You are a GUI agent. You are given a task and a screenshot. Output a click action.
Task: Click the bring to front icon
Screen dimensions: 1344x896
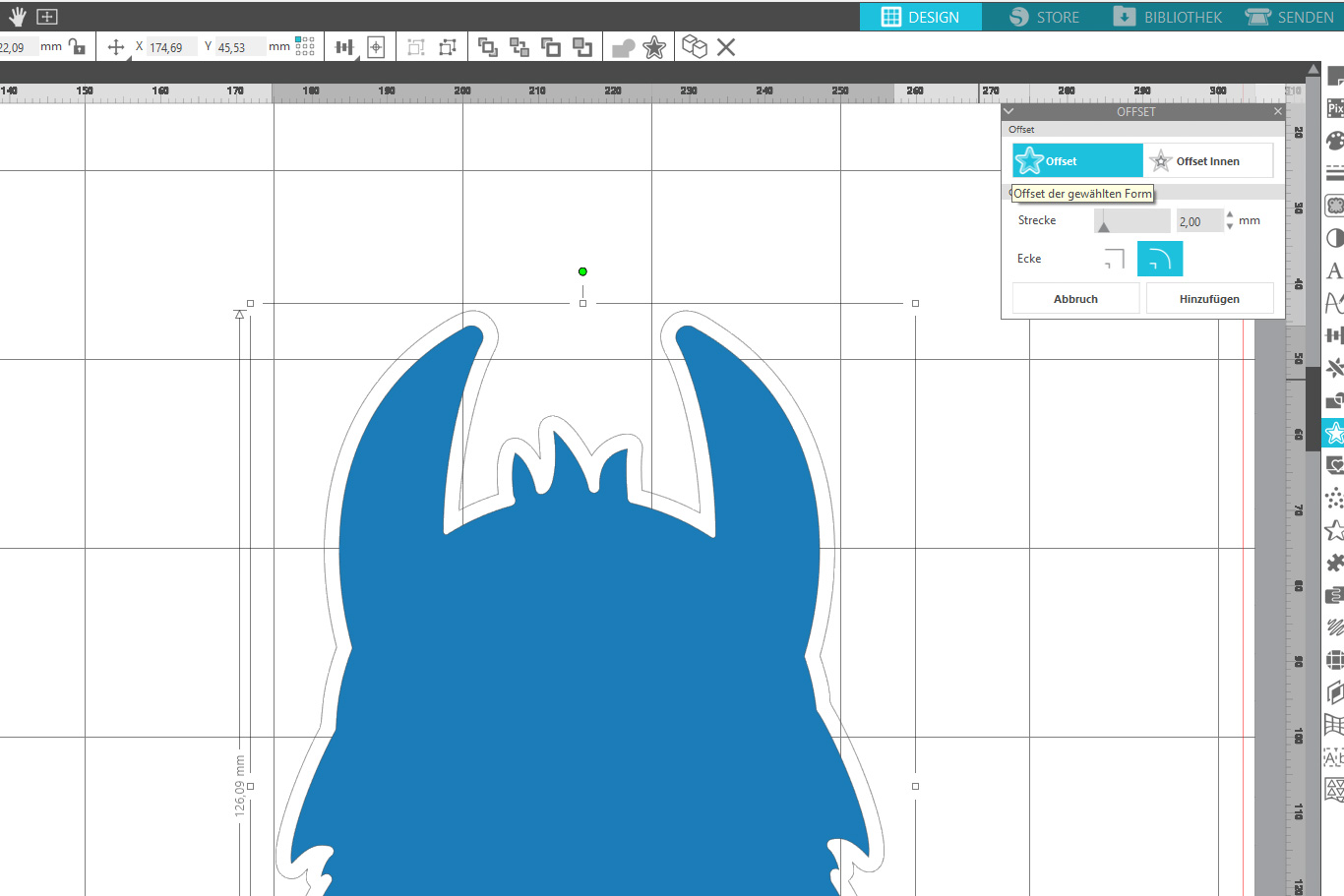point(487,47)
